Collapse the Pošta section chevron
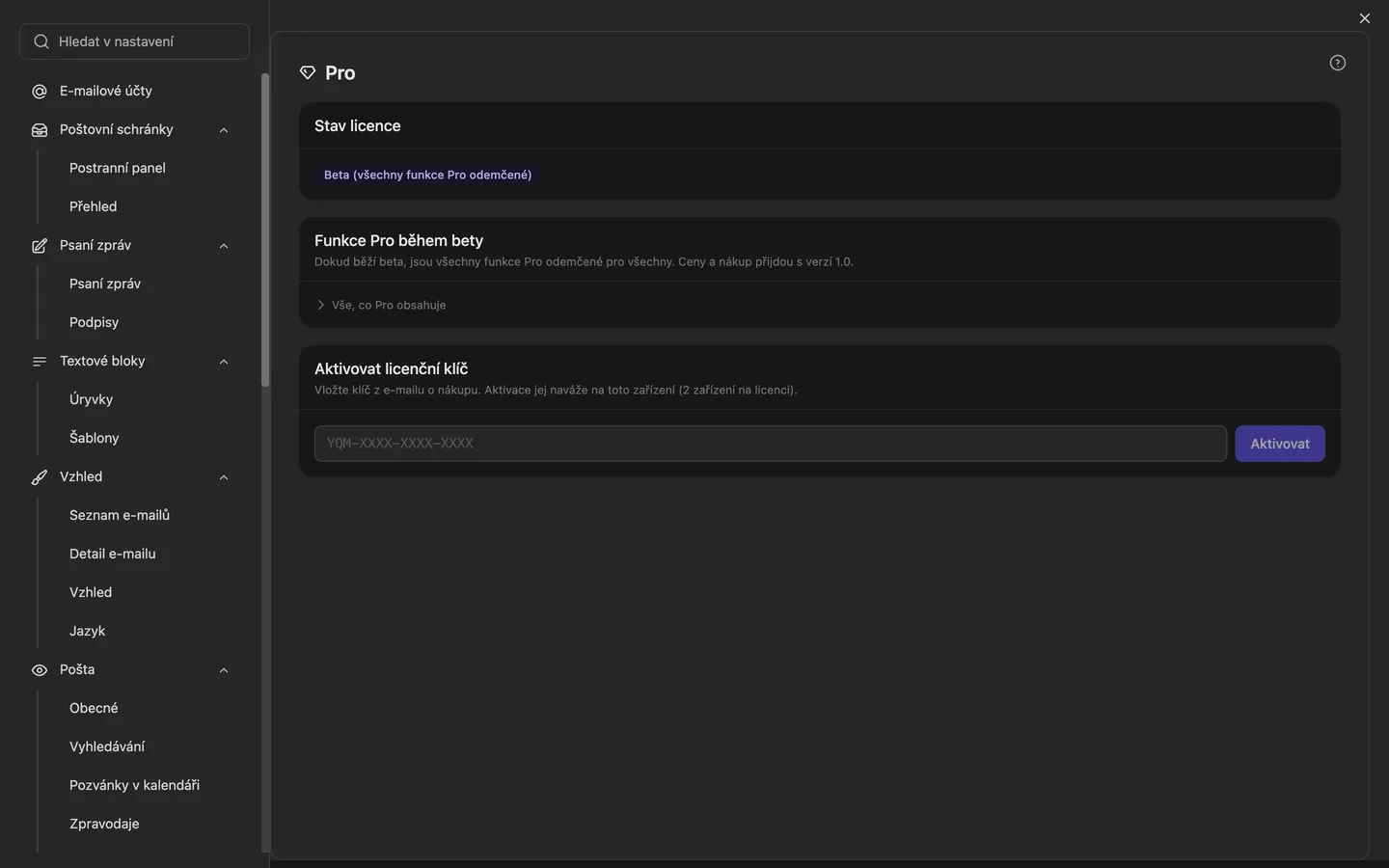 point(224,670)
